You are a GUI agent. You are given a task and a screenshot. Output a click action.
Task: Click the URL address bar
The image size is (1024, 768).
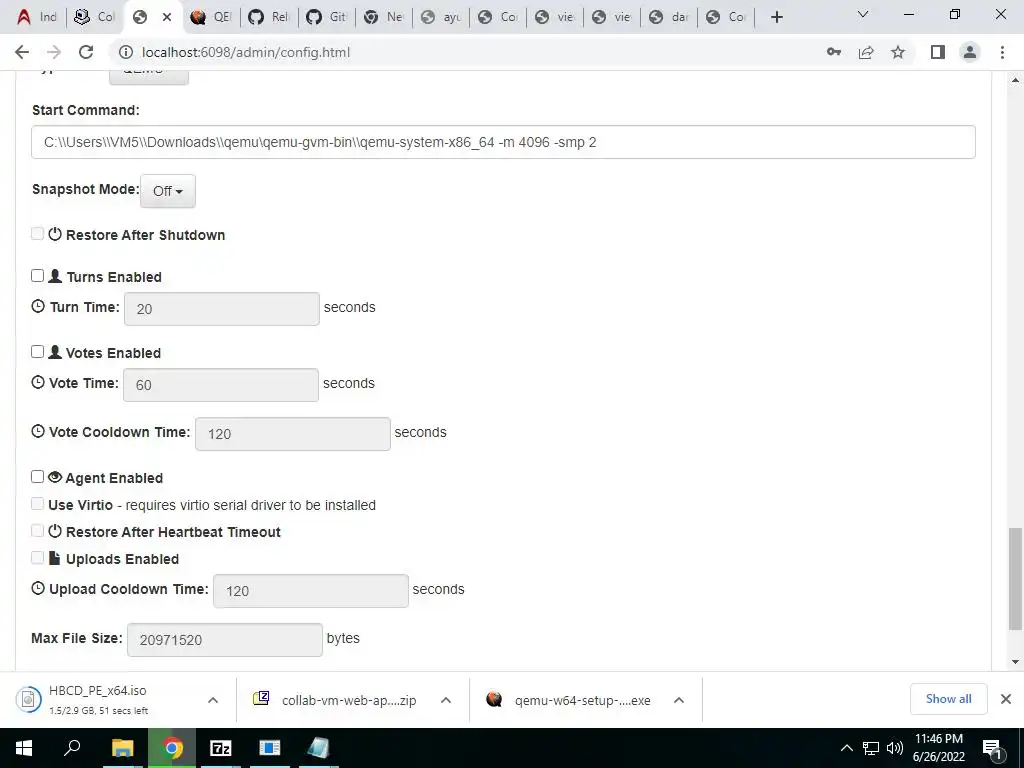(470, 52)
